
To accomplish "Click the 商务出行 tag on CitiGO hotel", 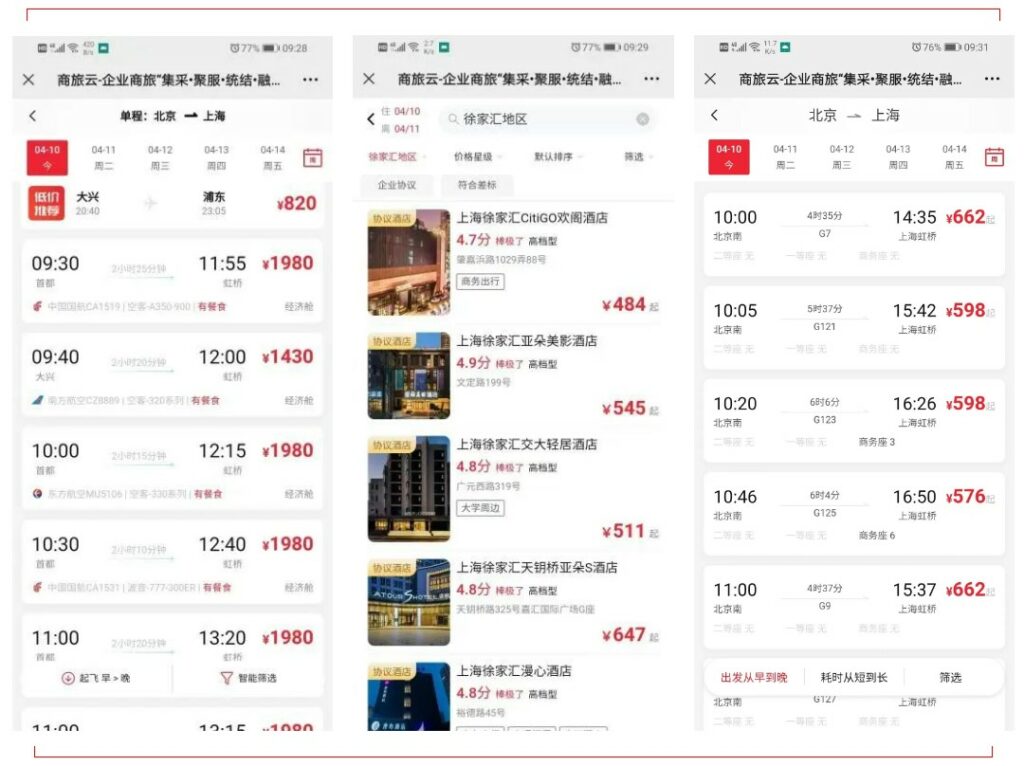I will (x=480, y=281).
